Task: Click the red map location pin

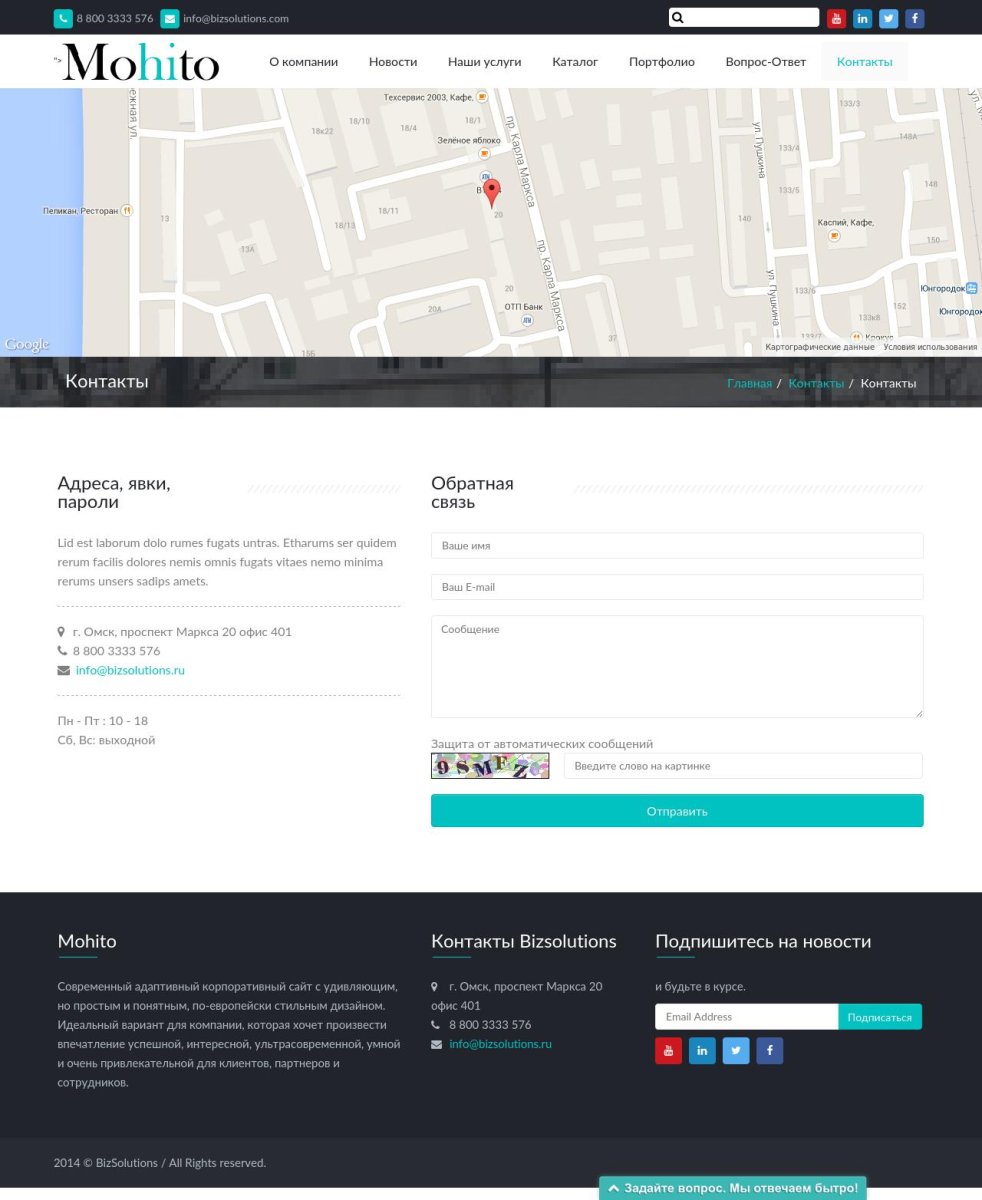Action: (x=491, y=193)
